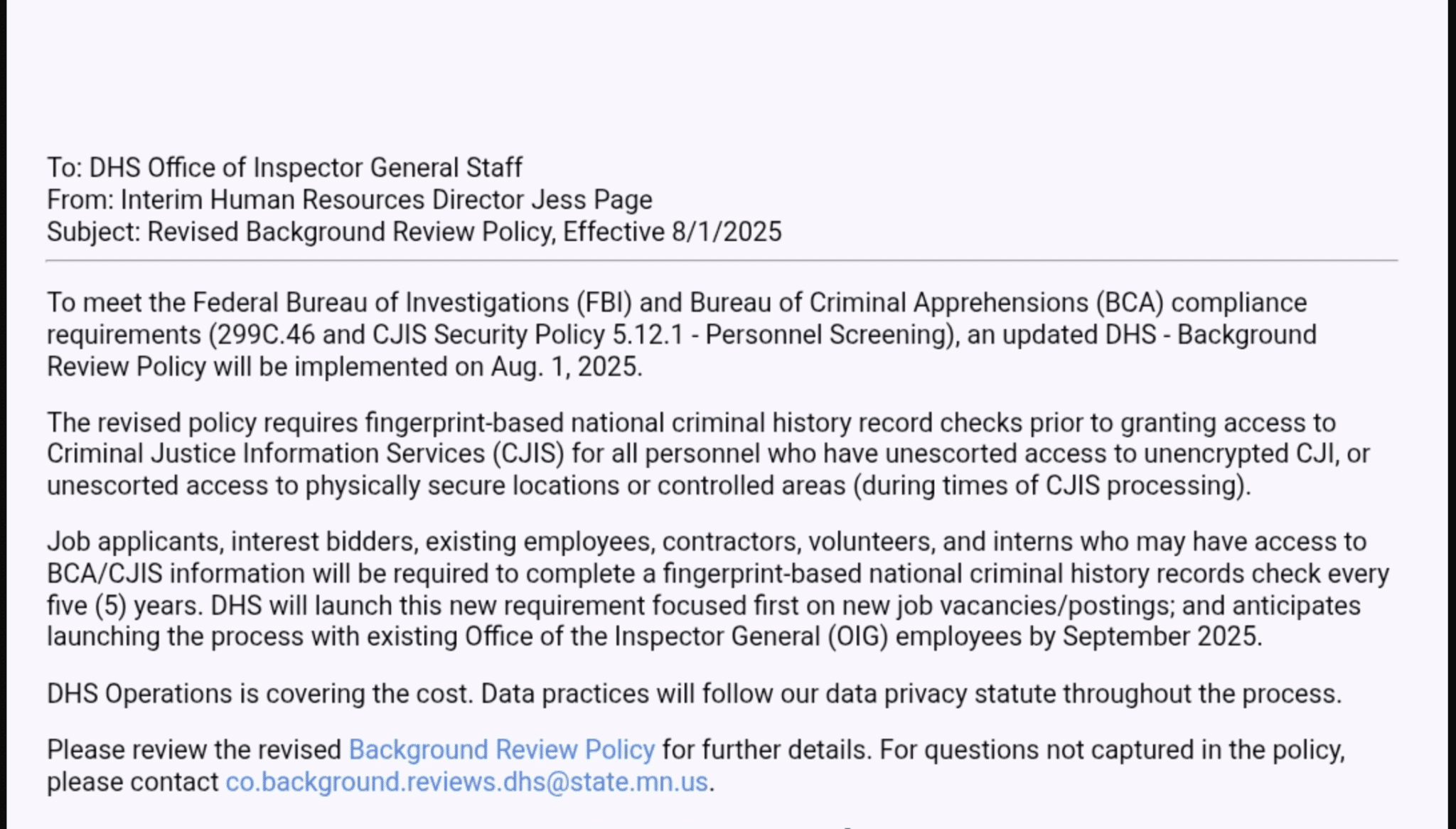Click the "DHS Operations is covering the cost" sentence
Image resolution: width=1456 pixels, height=829 pixels.
pyautogui.click(x=259, y=693)
